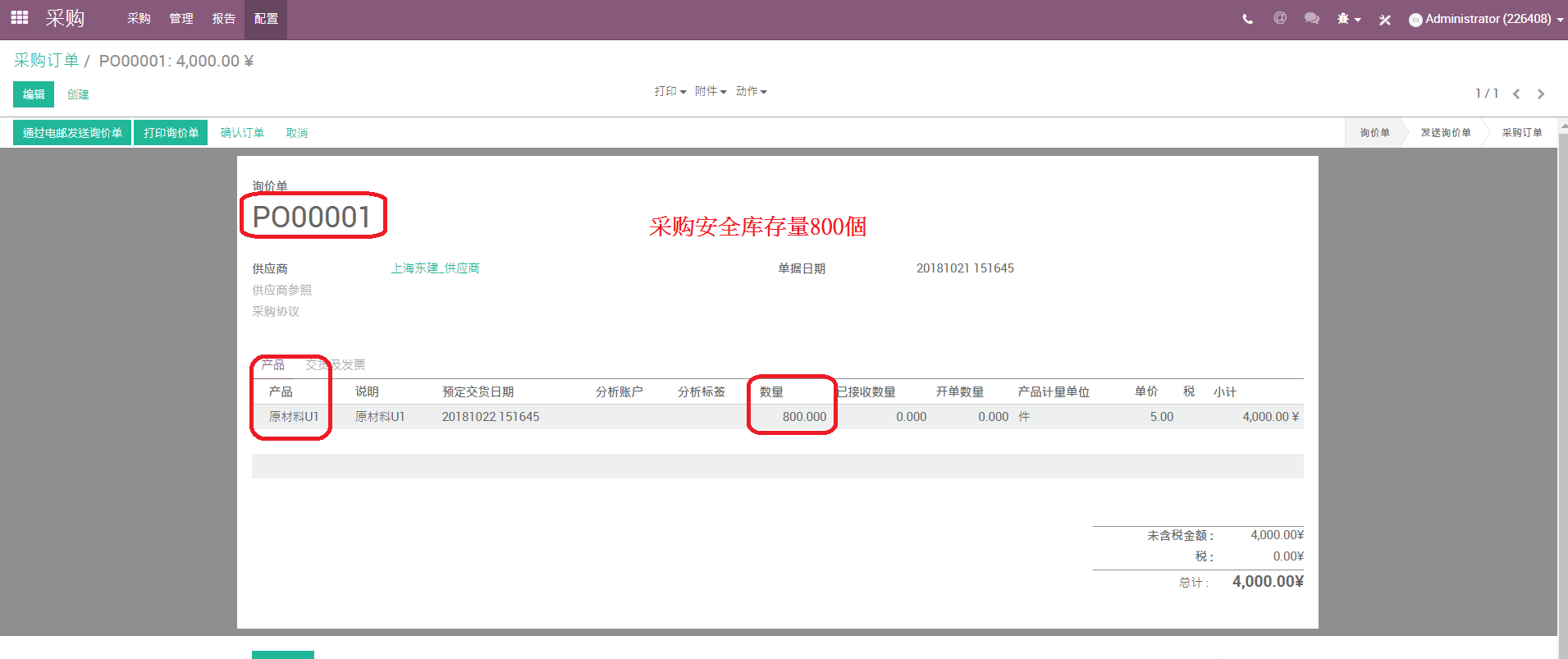Click the total amount 4,000.00¥
The image size is (1568, 659).
[x=1268, y=581]
